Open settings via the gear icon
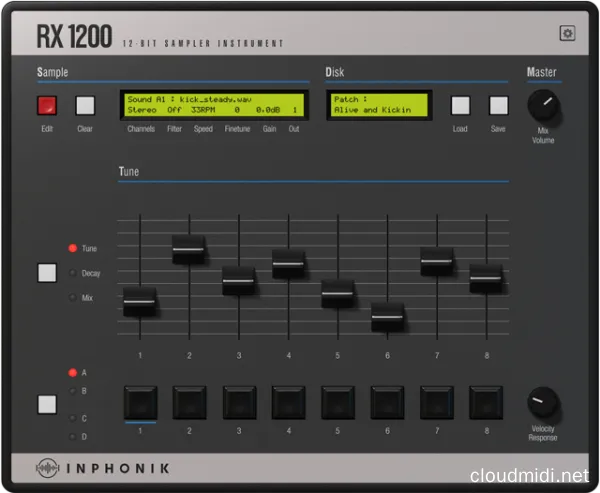600x493 pixels. (567, 33)
